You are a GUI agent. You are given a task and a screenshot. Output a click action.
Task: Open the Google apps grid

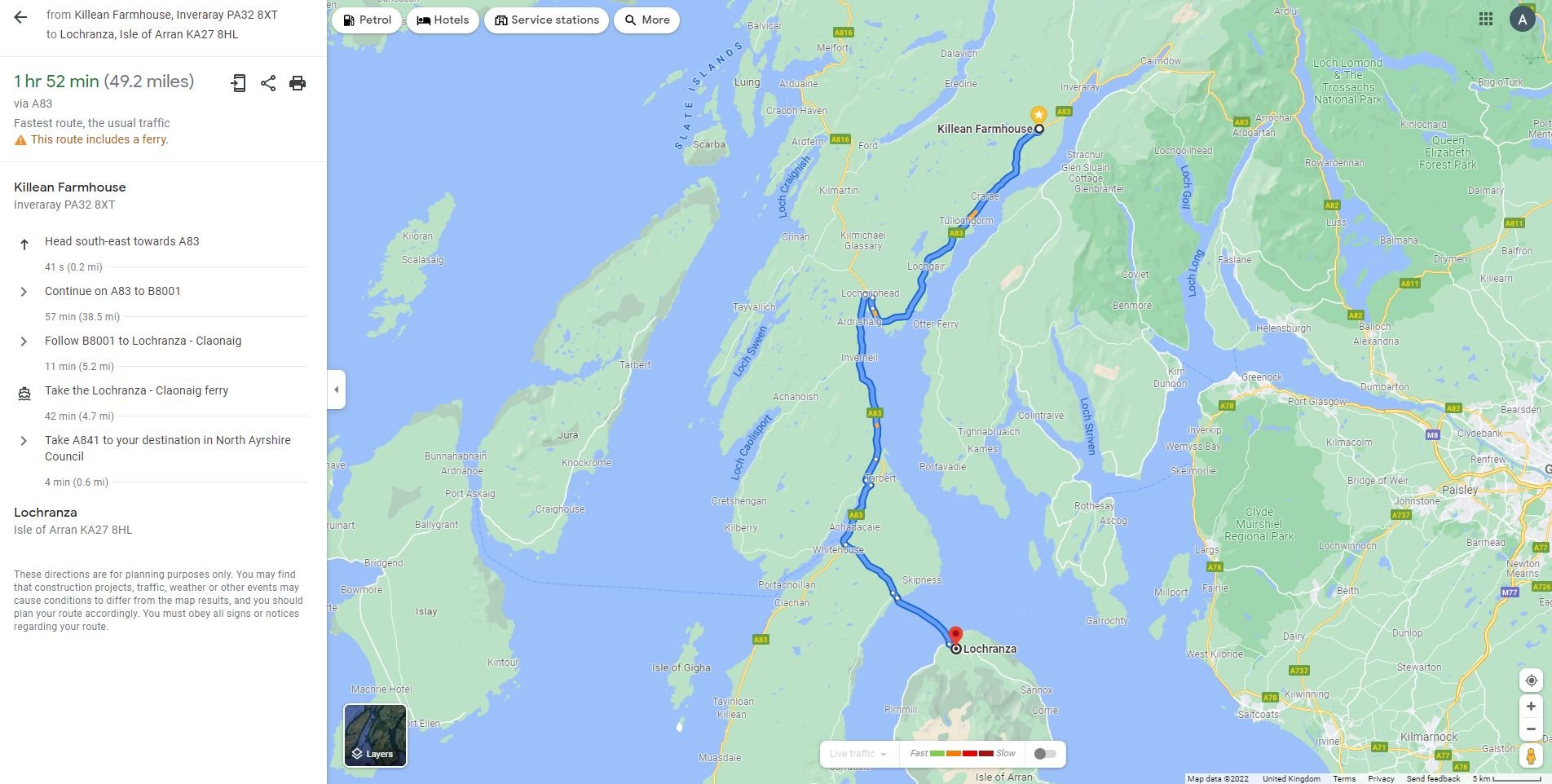coord(1486,19)
